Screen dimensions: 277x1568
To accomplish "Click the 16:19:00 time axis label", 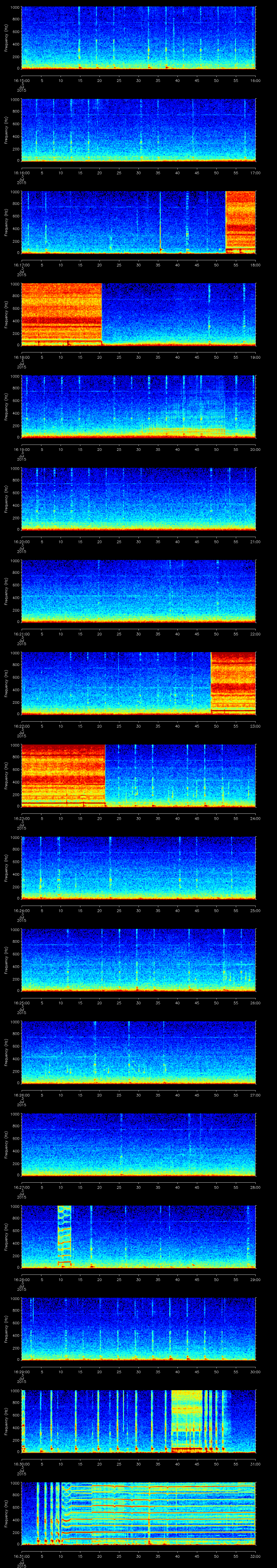I will [22, 449].
